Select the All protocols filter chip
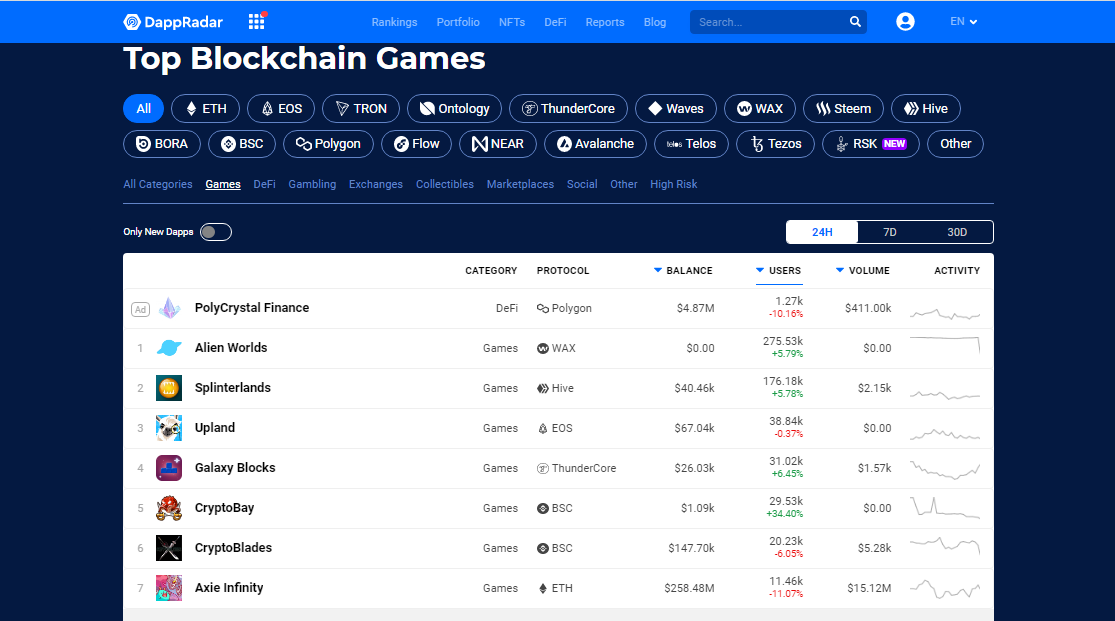Viewport: 1115px width, 621px height. click(x=144, y=109)
